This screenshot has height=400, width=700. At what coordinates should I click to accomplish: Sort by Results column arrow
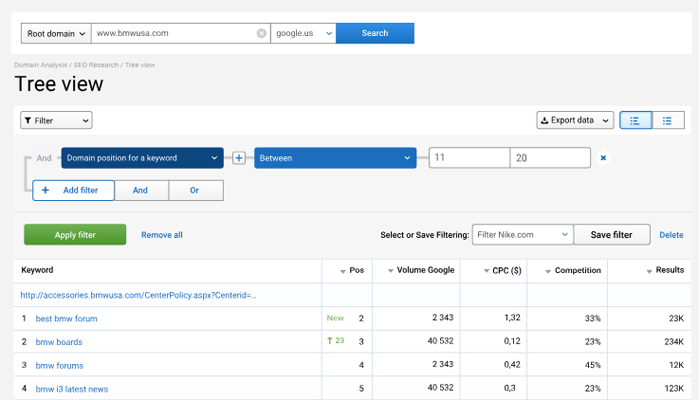click(x=649, y=271)
